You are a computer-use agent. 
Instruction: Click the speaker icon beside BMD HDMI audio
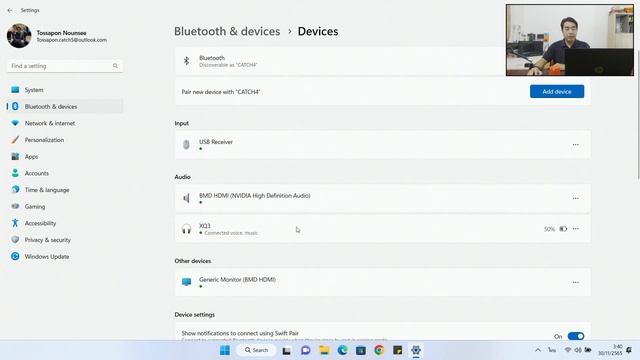point(186,198)
